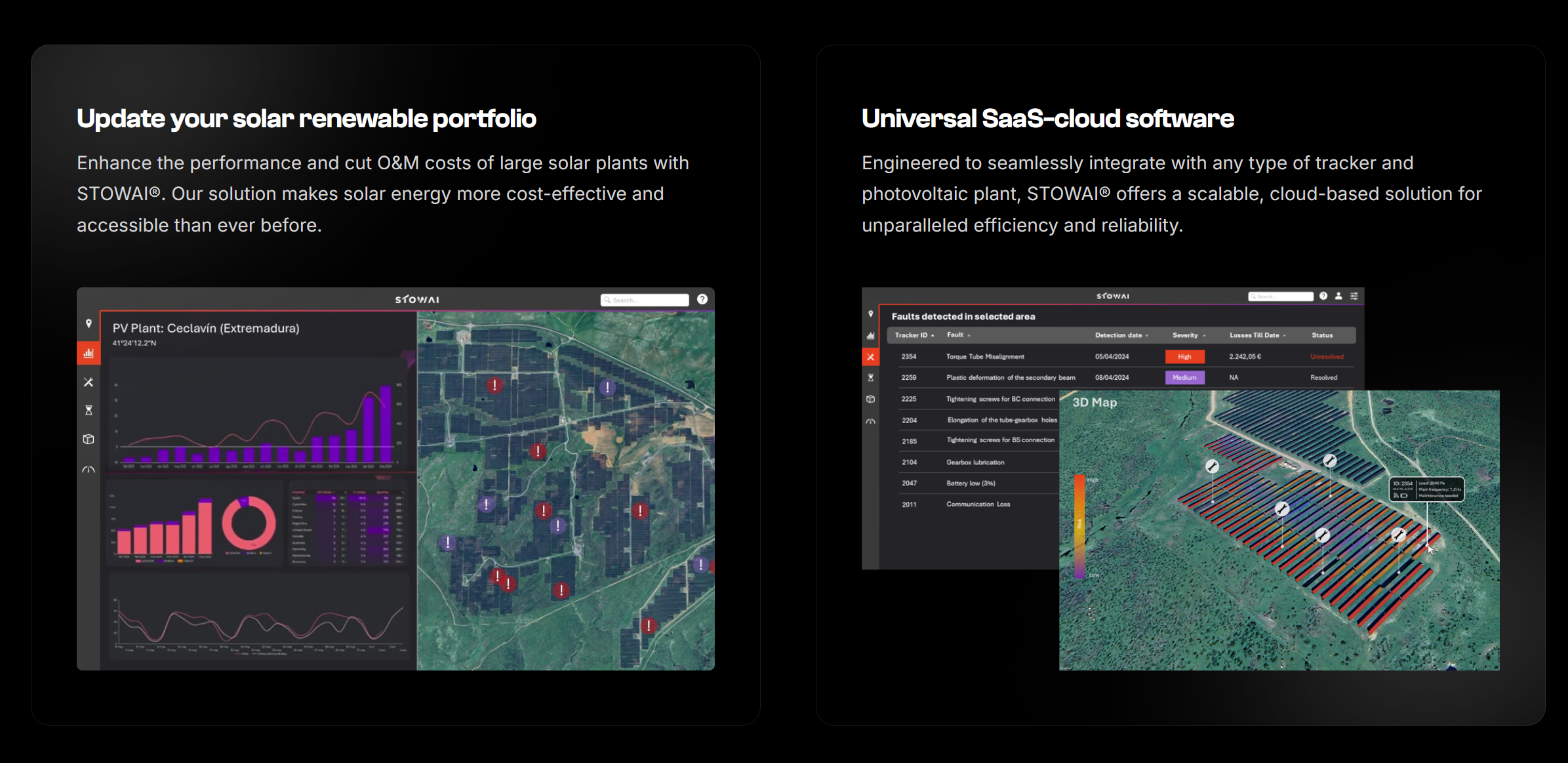Open the 3D cube icon in the Faults sidebar
The width and height of the screenshot is (1568, 763).
pyautogui.click(x=871, y=399)
